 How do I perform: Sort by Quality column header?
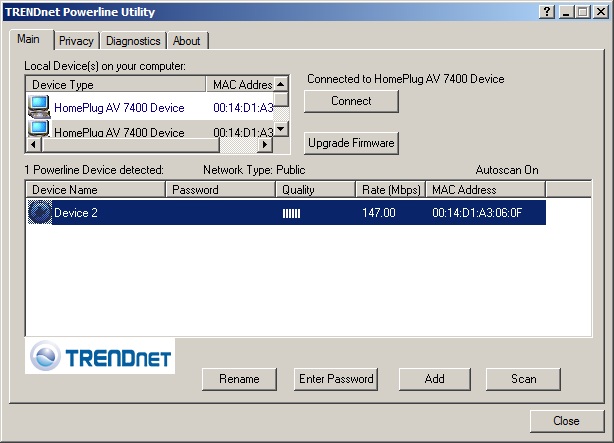coord(316,190)
